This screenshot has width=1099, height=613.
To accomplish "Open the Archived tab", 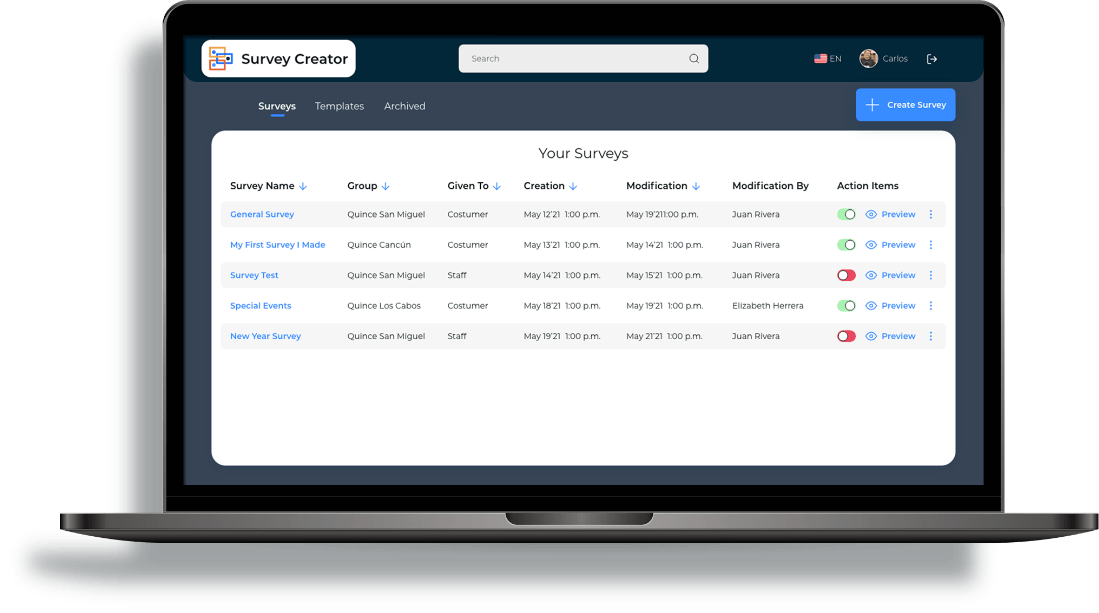I will point(404,105).
